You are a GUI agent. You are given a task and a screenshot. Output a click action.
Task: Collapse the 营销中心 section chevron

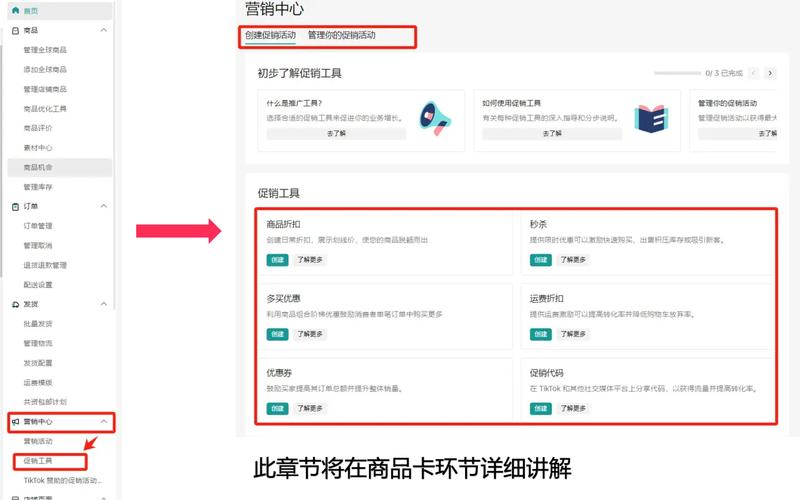coord(104,421)
